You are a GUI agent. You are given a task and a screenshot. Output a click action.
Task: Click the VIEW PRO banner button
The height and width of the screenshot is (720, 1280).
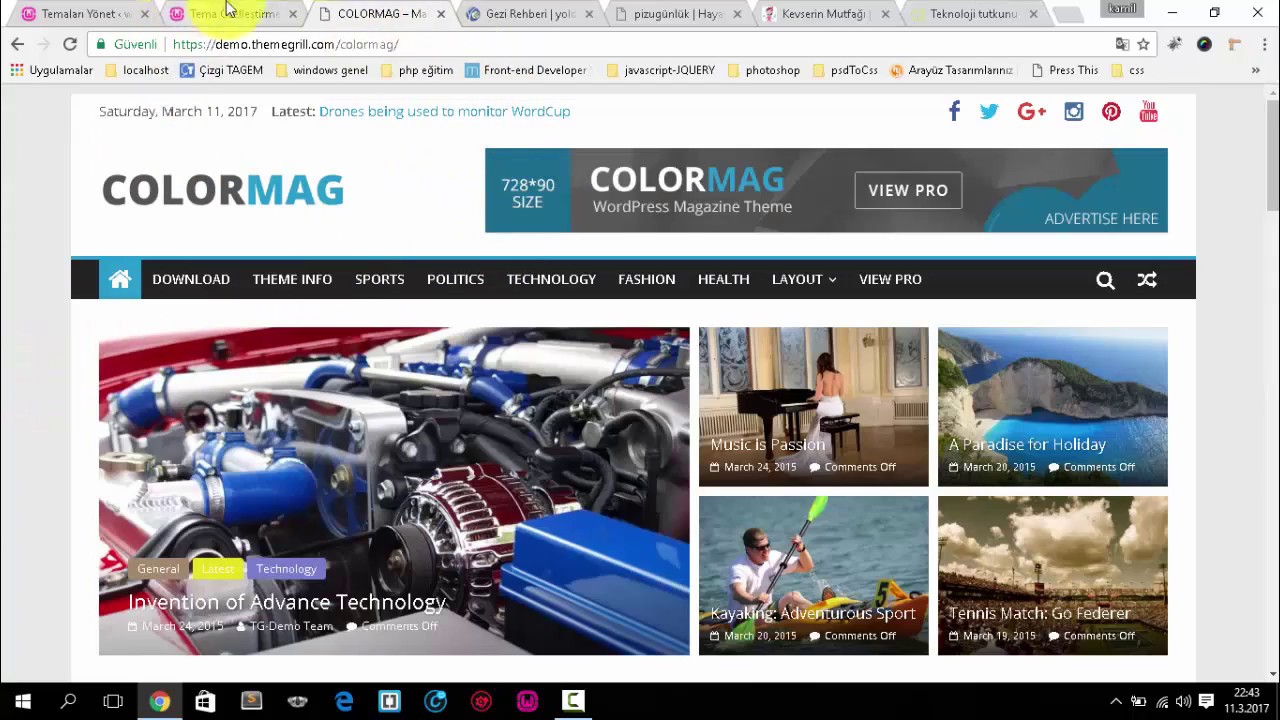click(x=908, y=190)
